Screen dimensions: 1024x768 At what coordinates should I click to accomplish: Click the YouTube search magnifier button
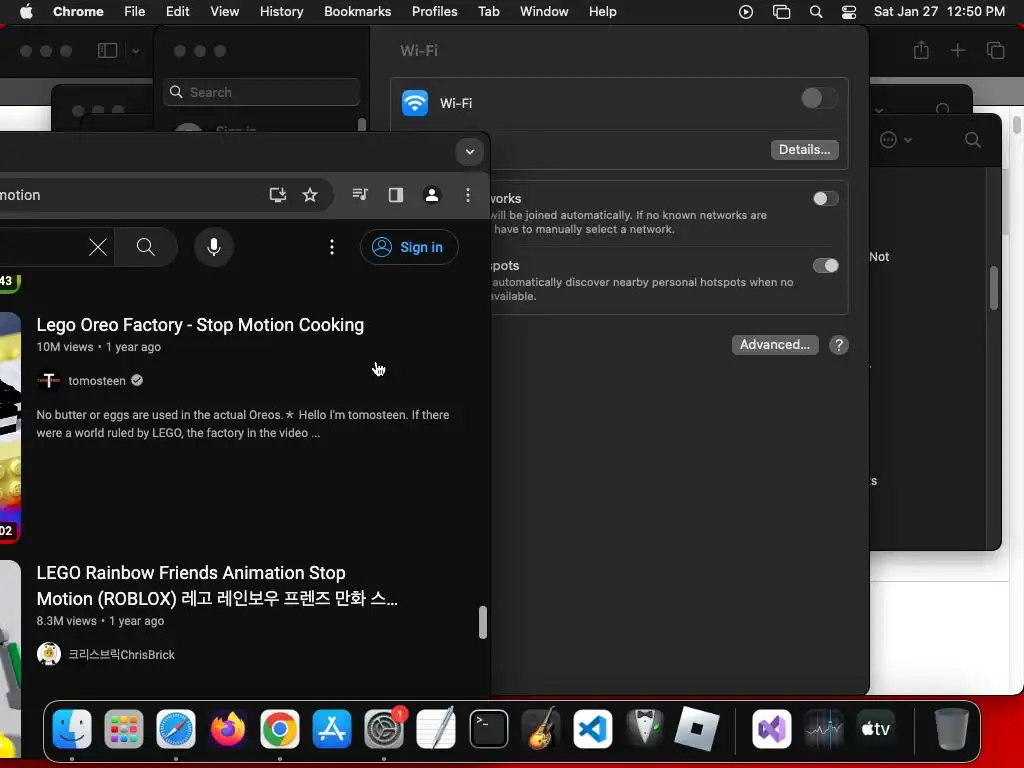coord(146,247)
